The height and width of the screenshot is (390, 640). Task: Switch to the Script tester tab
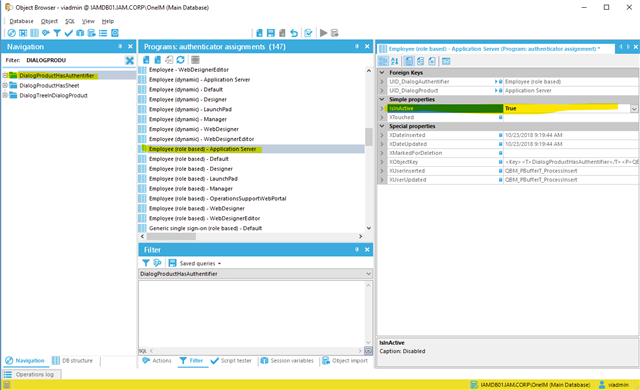(231, 361)
